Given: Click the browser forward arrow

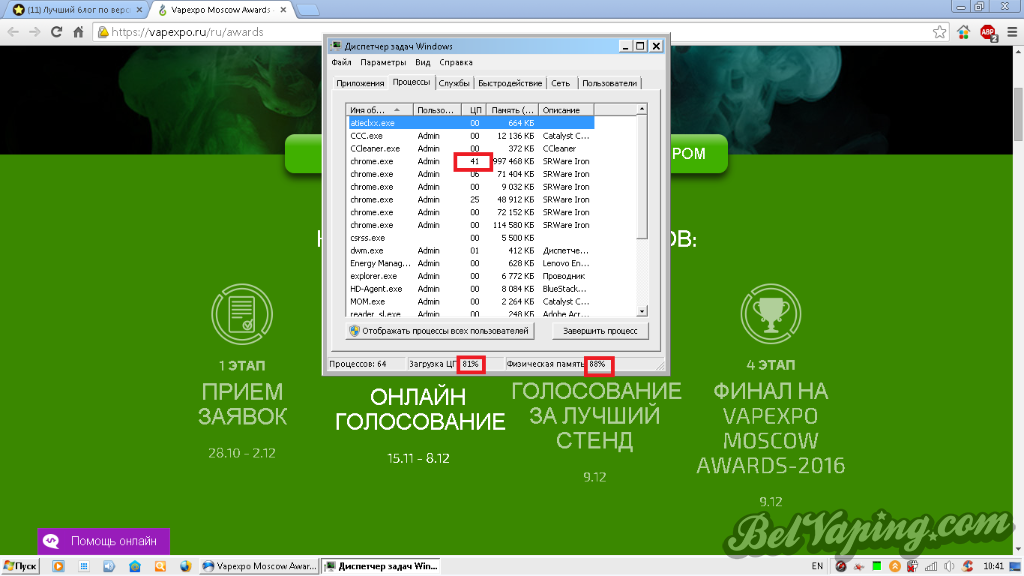Looking at the screenshot, I should click(35, 31).
